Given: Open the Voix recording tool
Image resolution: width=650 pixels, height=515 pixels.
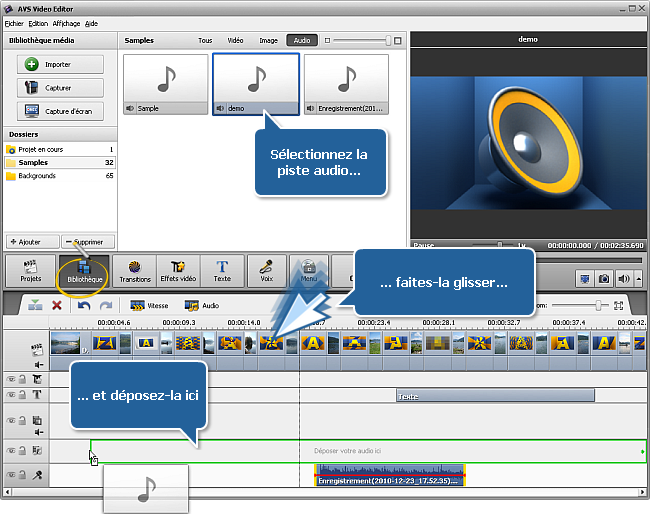Looking at the screenshot, I should (266, 270).
